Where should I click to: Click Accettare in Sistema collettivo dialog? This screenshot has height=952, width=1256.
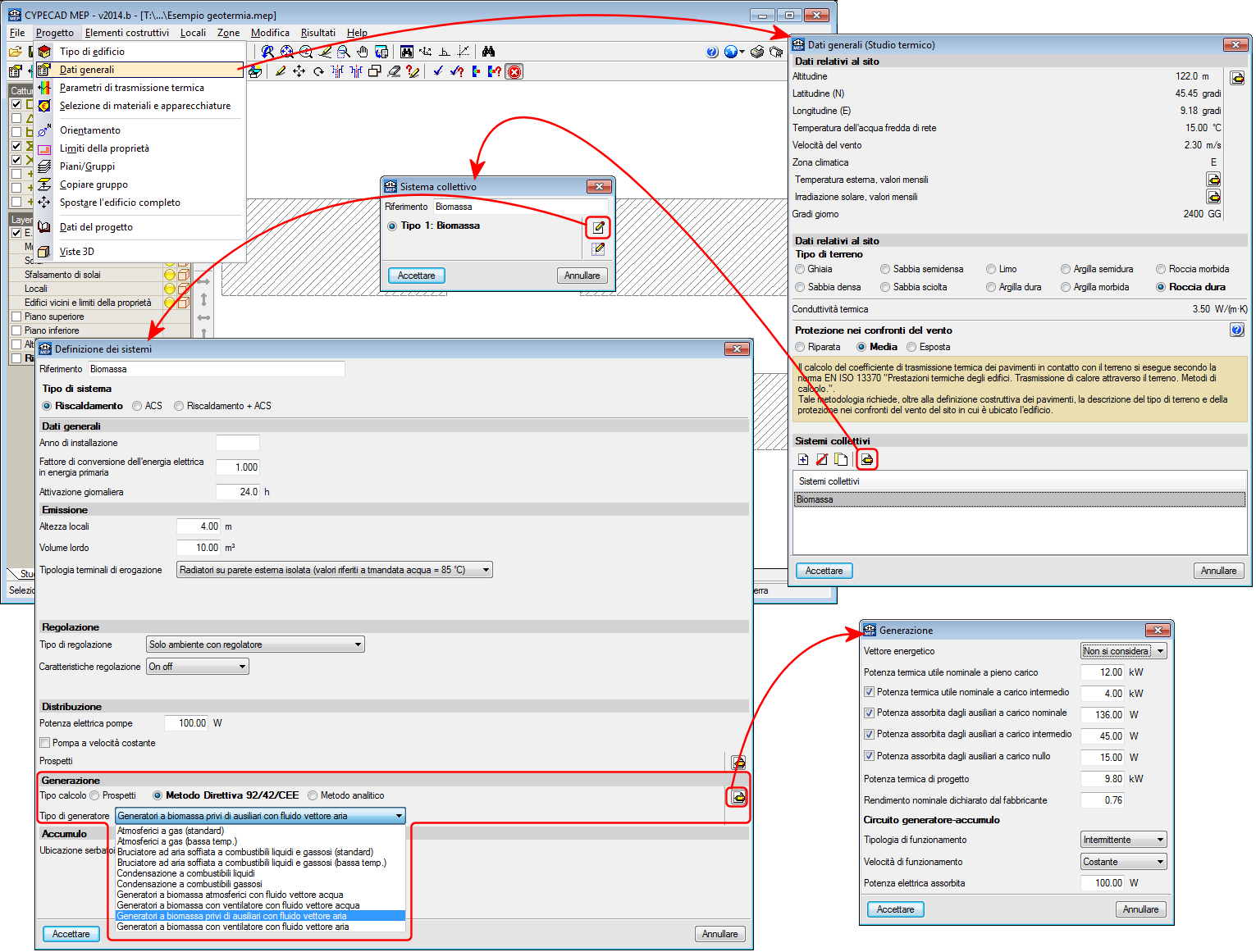pos(417,276)
